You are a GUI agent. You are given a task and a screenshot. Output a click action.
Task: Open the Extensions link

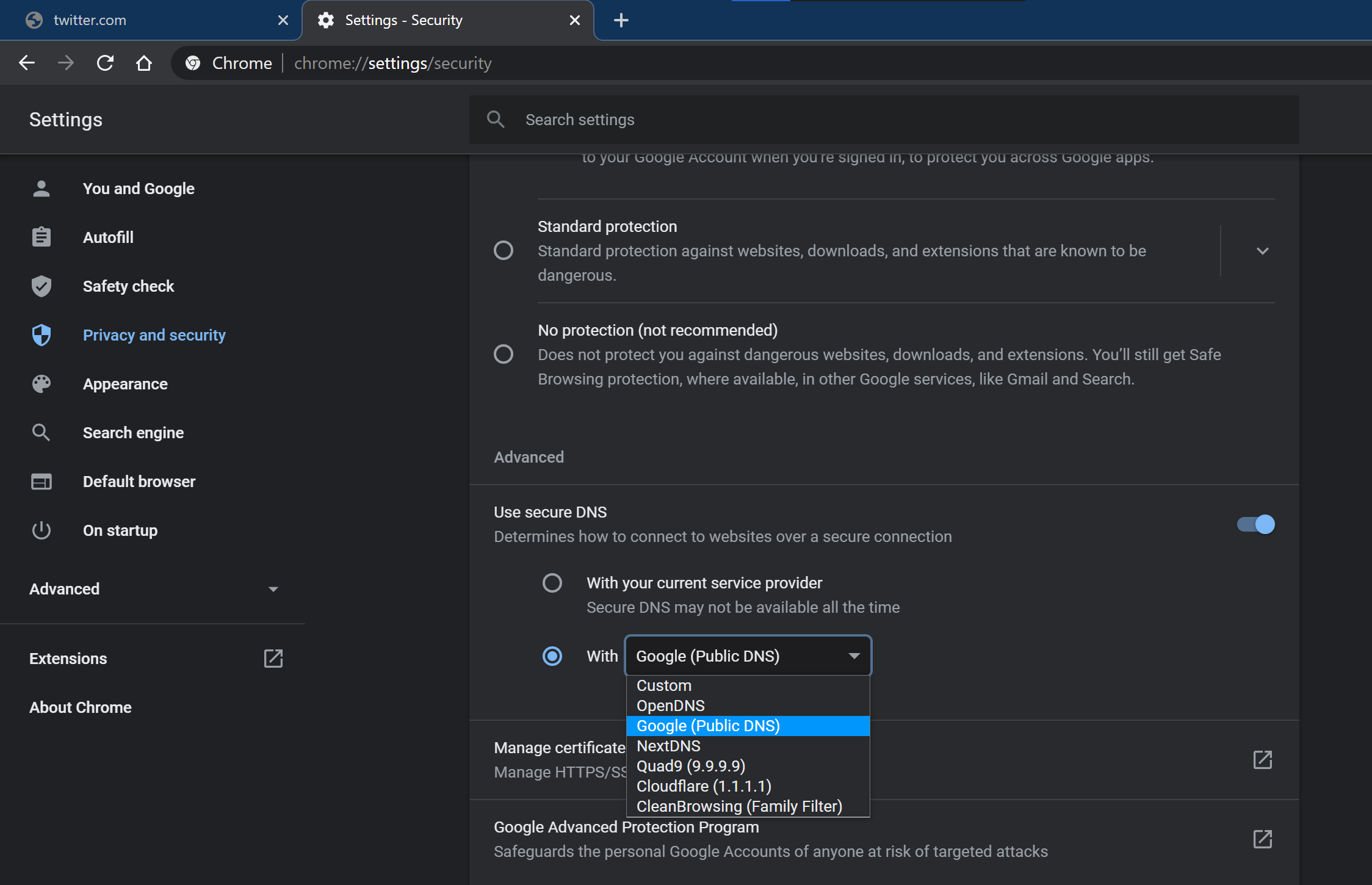coord(68,659)
